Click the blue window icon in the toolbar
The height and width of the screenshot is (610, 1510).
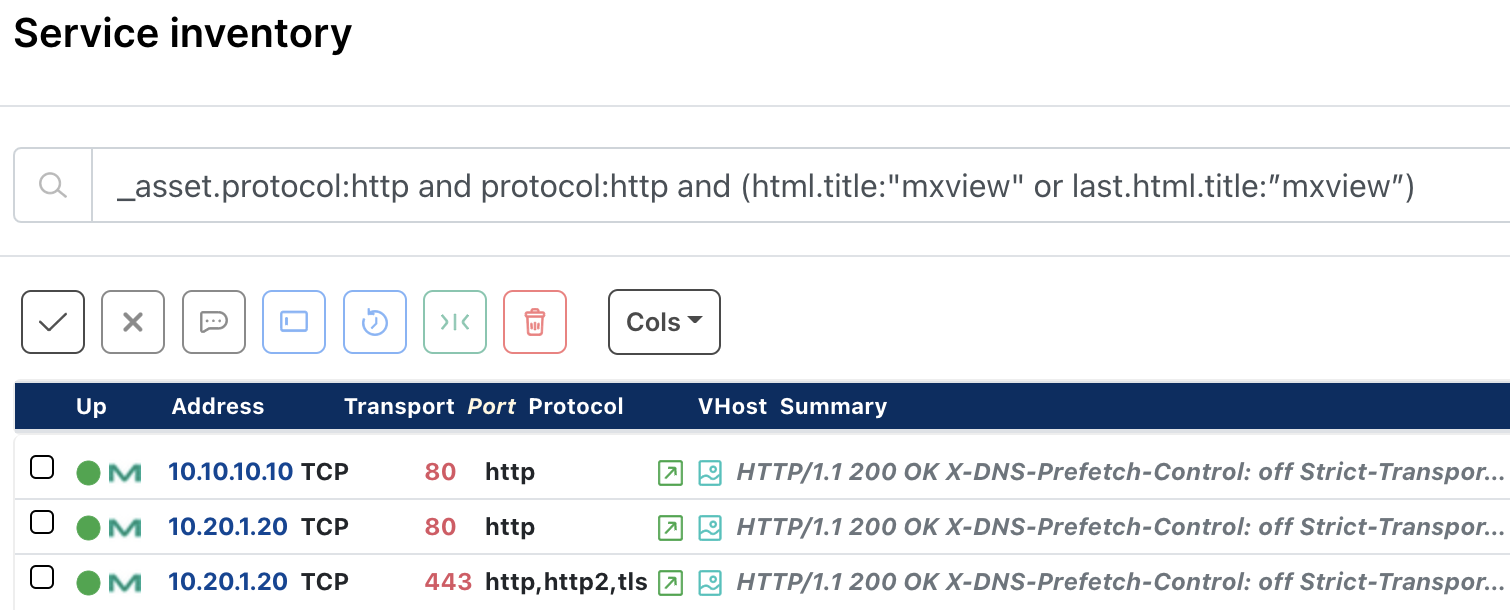294,321
